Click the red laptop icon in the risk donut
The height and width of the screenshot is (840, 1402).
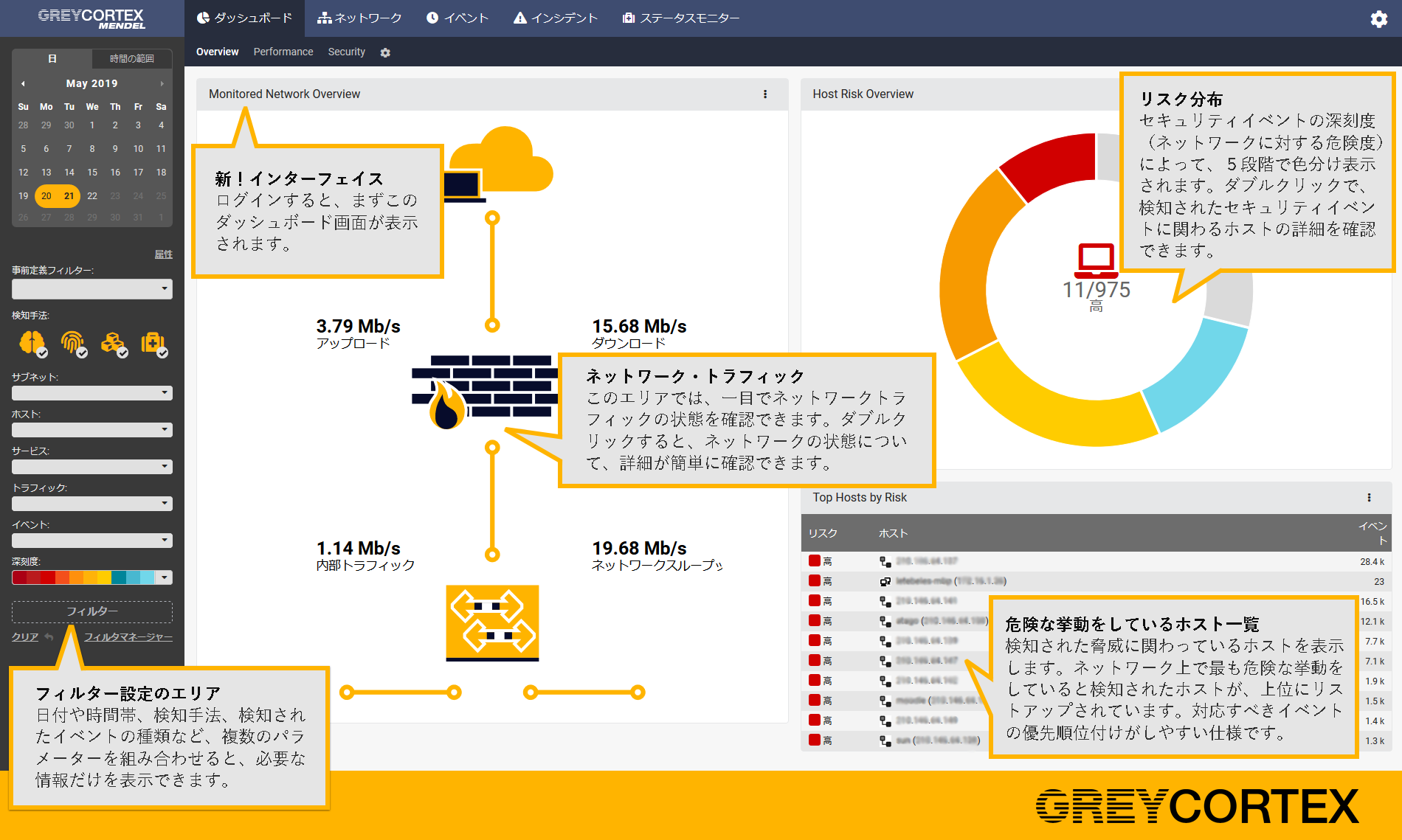pyautogui.click(x=1096, y=260)
